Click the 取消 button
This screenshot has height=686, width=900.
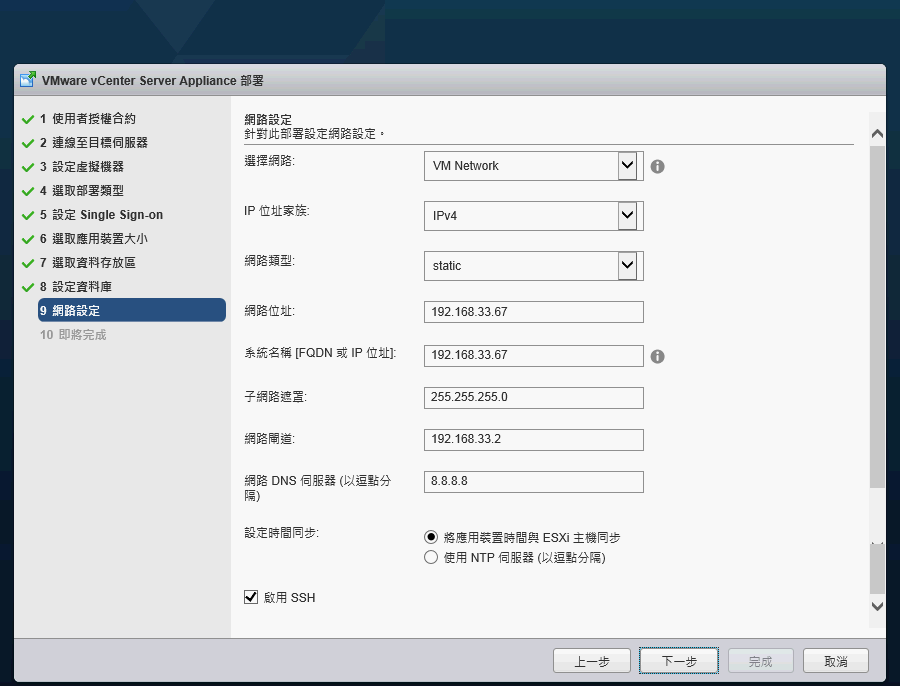point(835,661)
